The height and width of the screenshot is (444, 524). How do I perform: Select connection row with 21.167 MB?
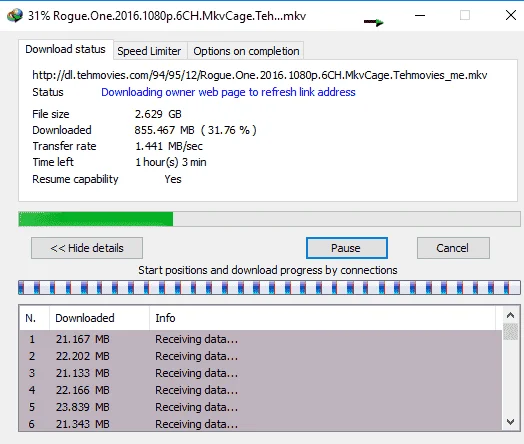pyautogui.click(x=261, y=339)
